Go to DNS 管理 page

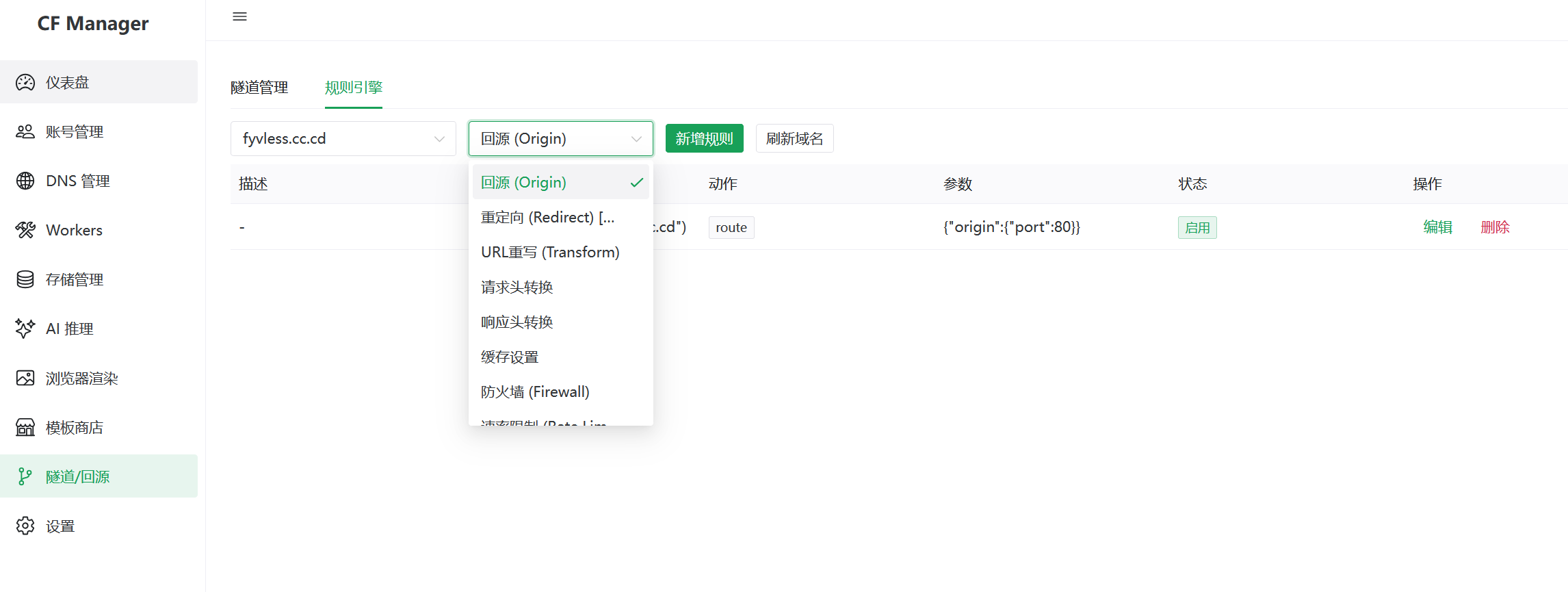(x=99, y=181)
